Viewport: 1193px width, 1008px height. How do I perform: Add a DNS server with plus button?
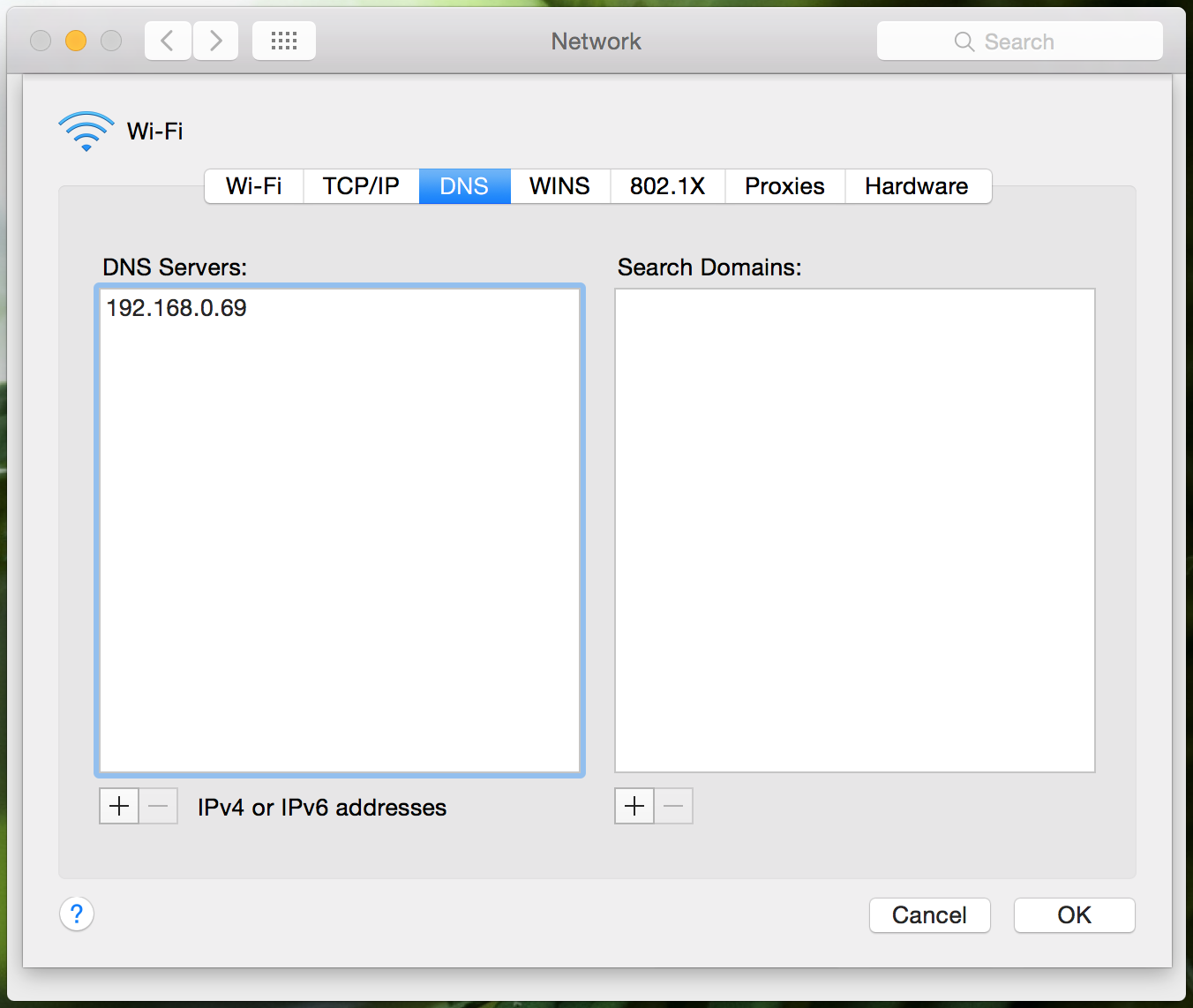[x=119, y=806]
